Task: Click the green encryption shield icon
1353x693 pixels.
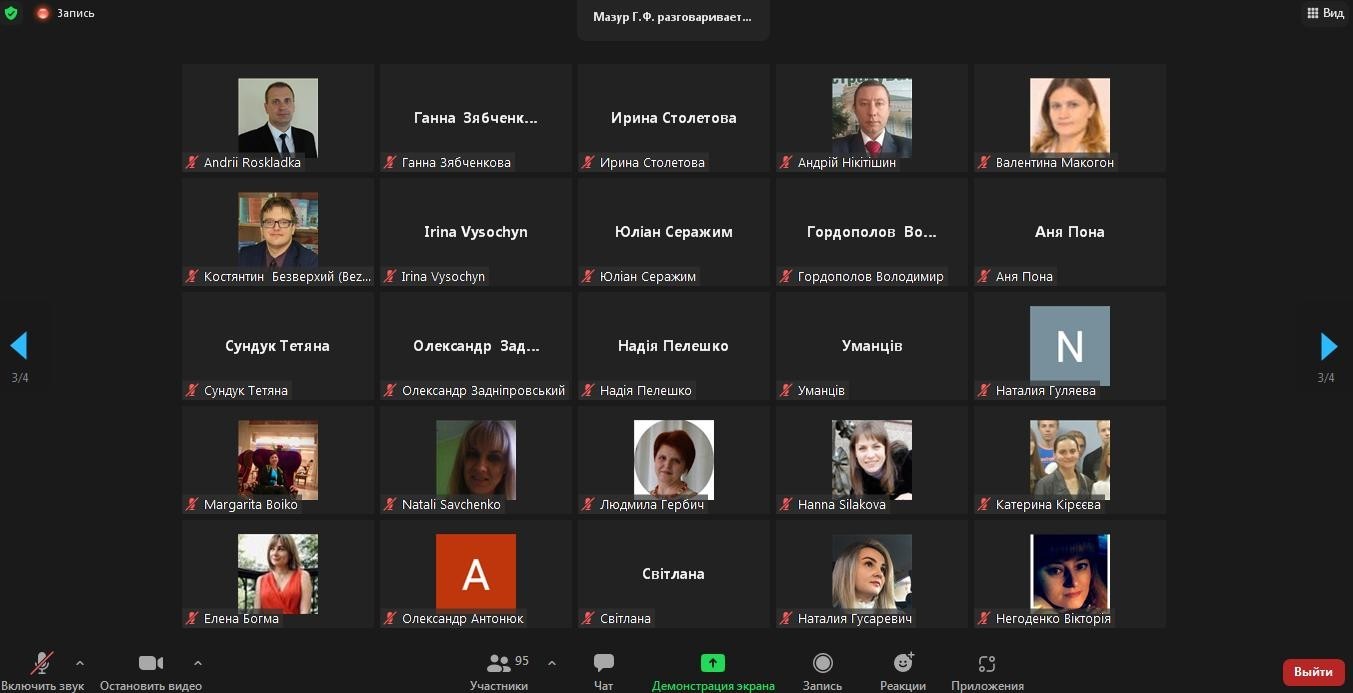Action: tap(11, 13)
